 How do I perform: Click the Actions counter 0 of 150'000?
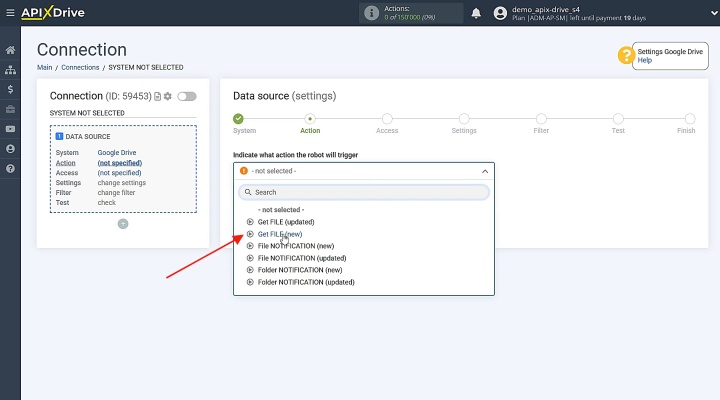(410, 17)
